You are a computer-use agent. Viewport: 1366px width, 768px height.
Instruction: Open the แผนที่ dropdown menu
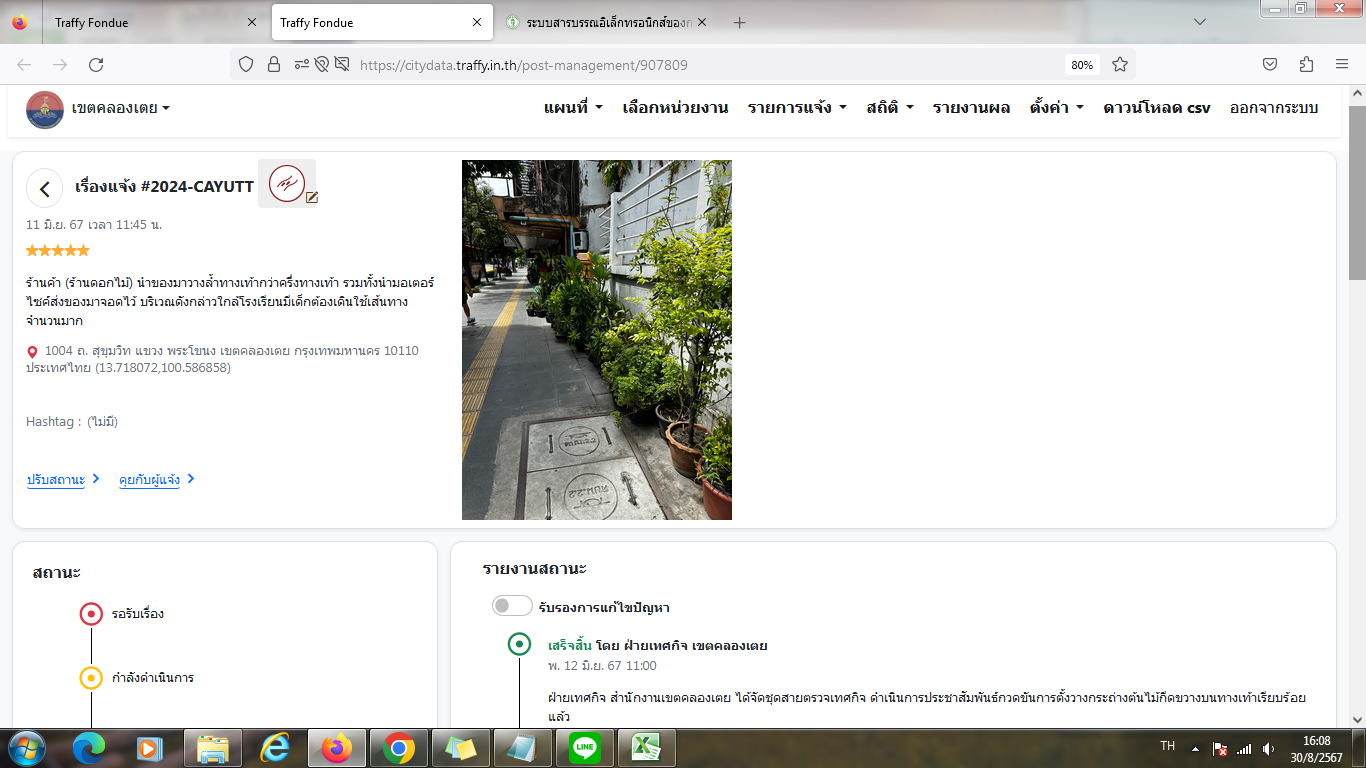[x=572, y=108]
